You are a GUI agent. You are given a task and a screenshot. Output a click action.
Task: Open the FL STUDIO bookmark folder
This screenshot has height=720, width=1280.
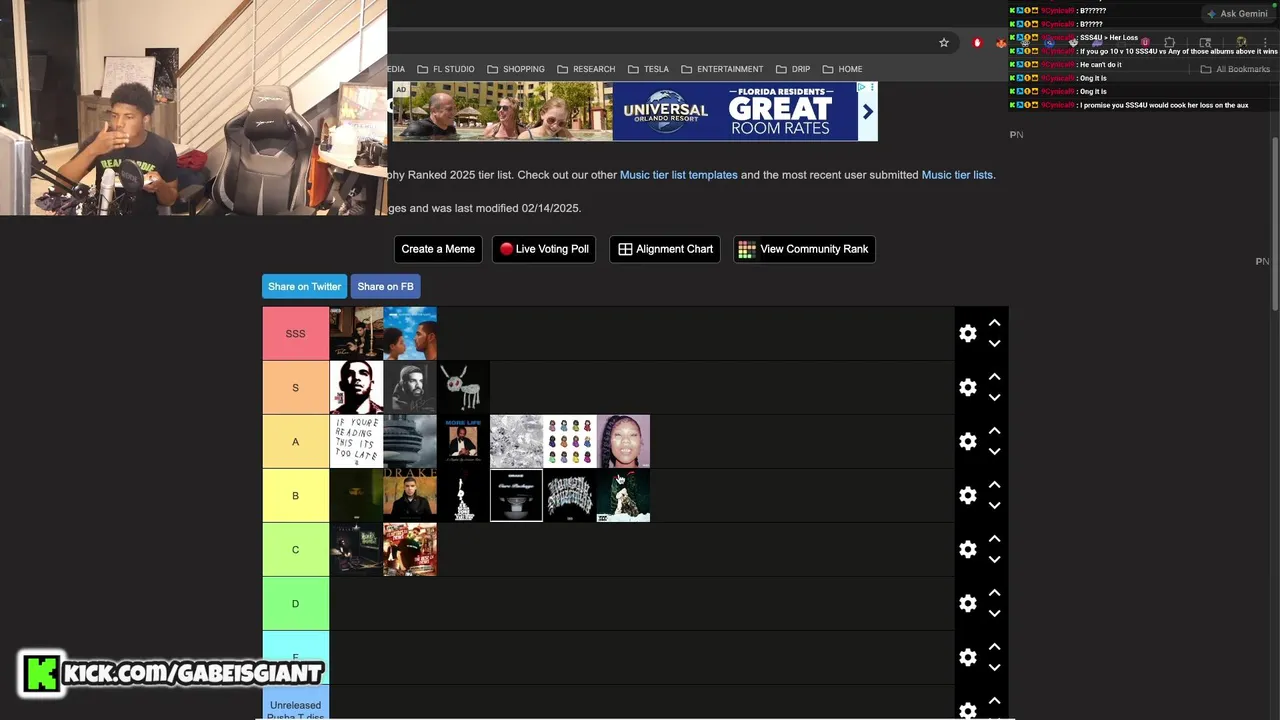pos(445,69)
